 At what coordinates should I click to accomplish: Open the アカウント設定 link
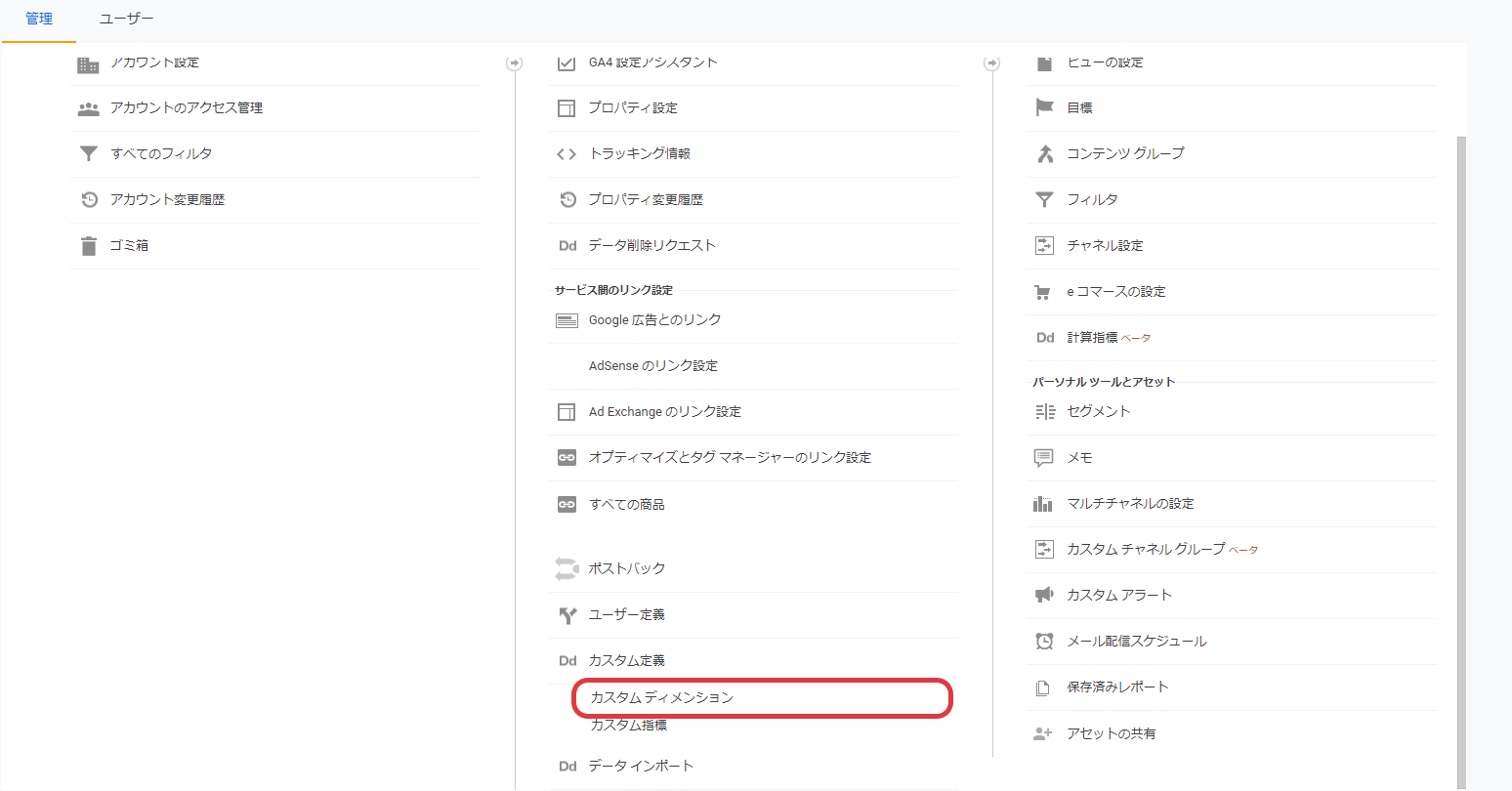(x=154, y=62)
